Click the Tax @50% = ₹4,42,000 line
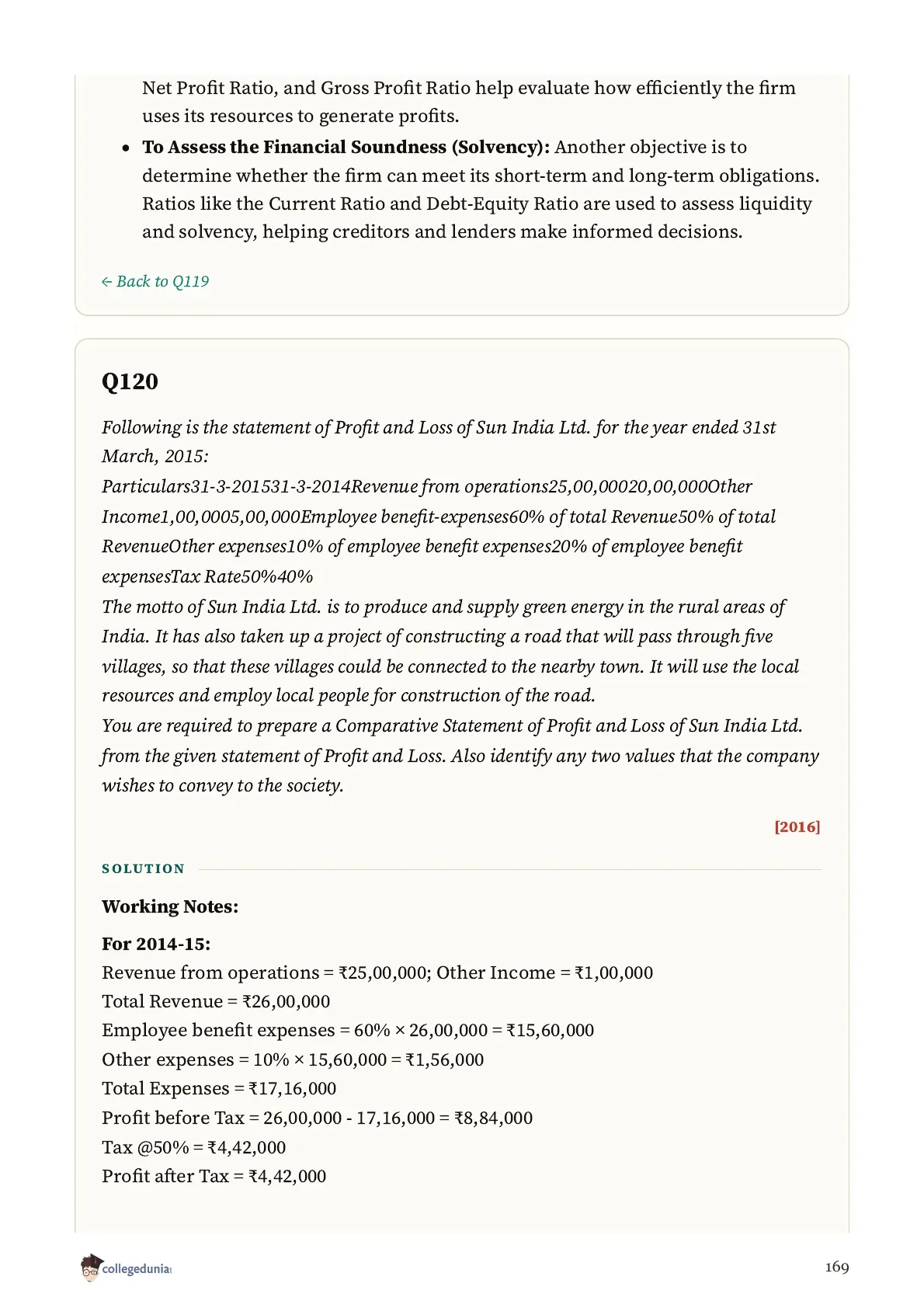924x1308 pixels. coord(194,1147)
